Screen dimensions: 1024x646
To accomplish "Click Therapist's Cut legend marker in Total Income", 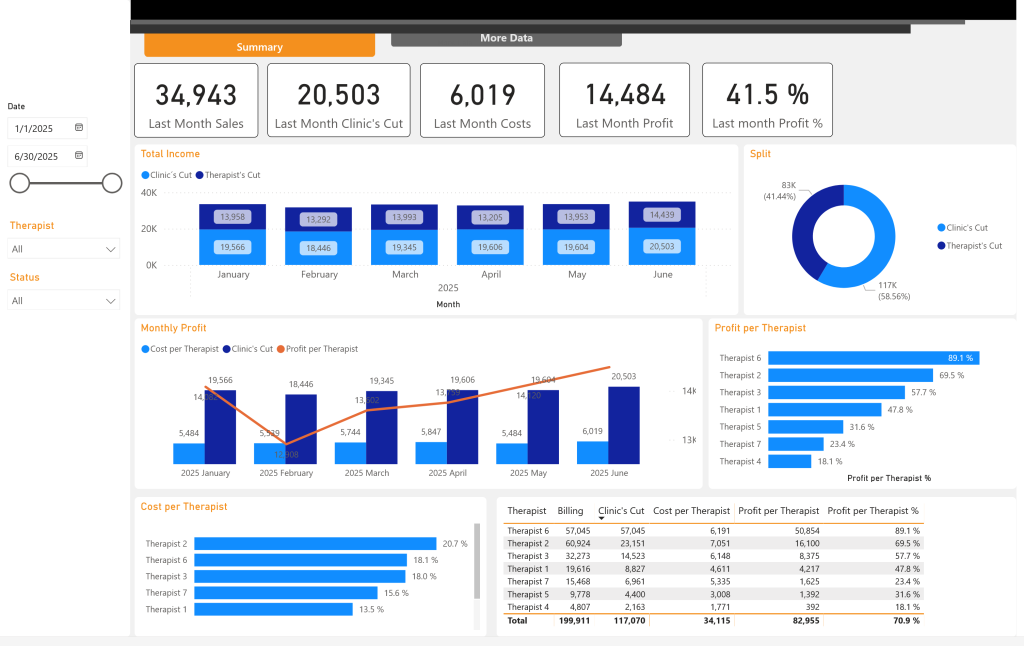I will [x=200, y=175].
